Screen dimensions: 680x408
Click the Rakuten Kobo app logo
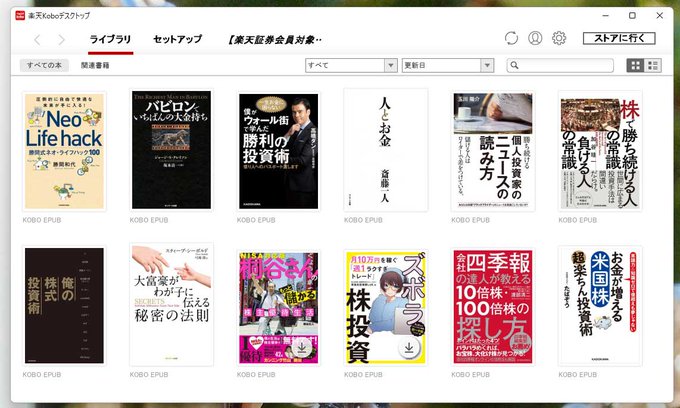coord(20,16)
